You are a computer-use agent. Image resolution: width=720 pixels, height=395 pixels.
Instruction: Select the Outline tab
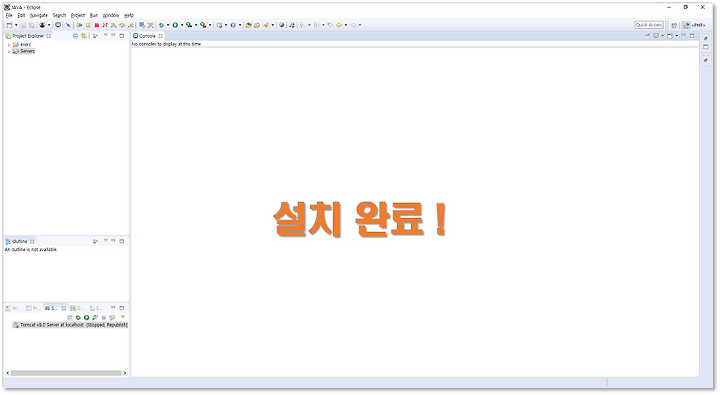point(20,241)
